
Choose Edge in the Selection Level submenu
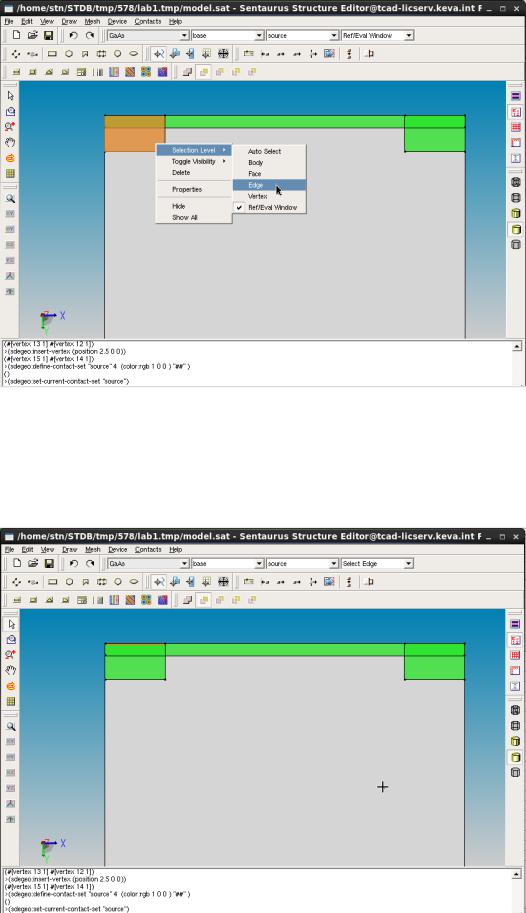pos(269,185)
